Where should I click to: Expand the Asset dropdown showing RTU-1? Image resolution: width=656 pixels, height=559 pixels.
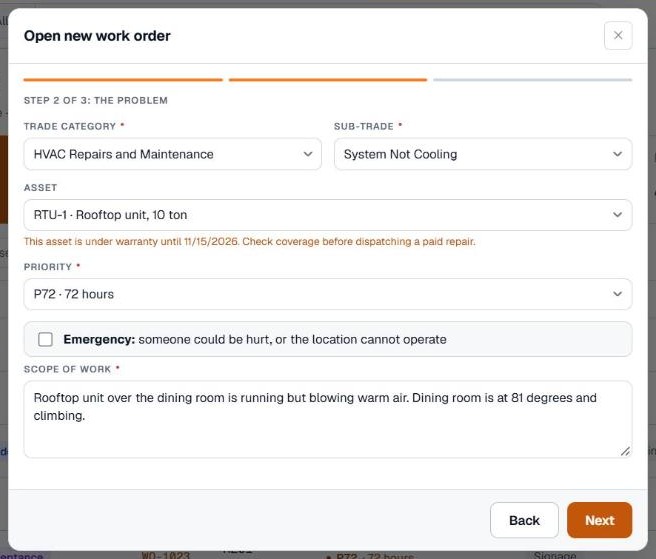(x=328, y=215)
